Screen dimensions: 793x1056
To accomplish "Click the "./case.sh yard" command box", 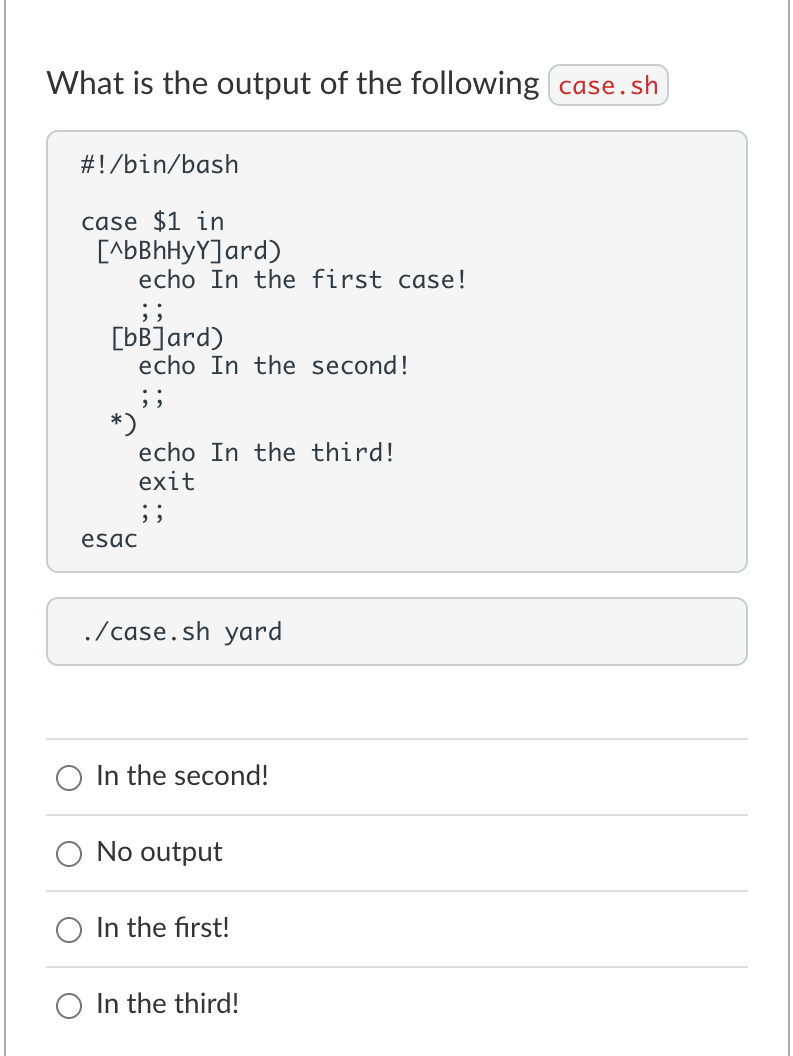I will 396,632.
